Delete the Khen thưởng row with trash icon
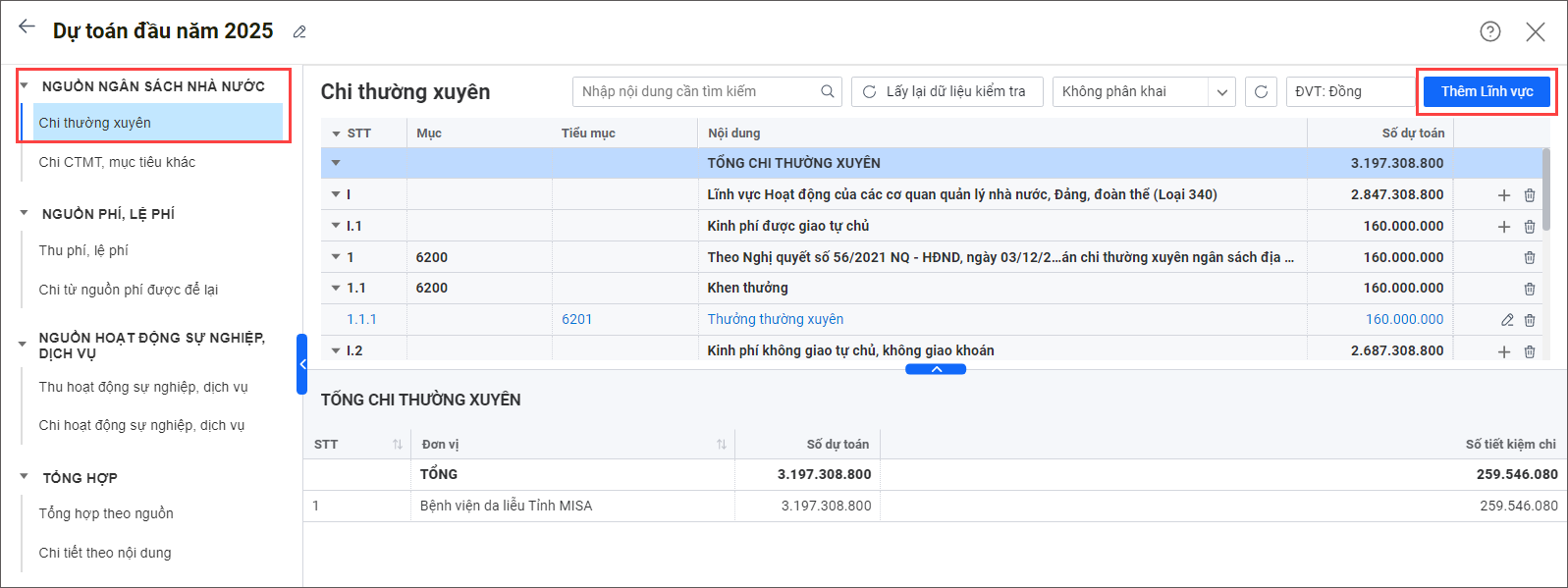Screen dimensions: 1568x588 (x=1529, y=289)
